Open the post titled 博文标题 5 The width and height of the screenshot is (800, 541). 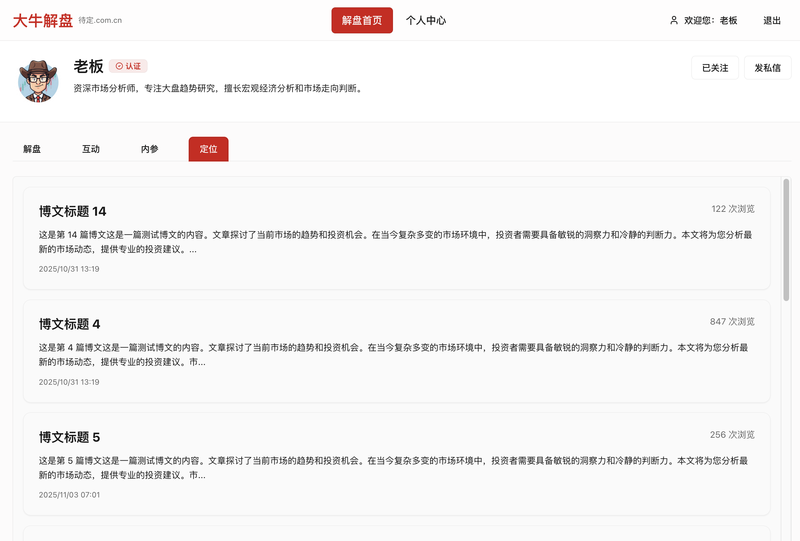tap(69, 437)
